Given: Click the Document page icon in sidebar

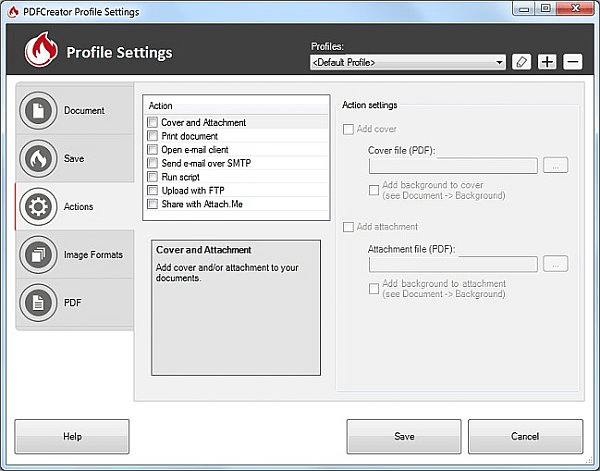Looking at the screenshot, I should [x=38, y=111].
